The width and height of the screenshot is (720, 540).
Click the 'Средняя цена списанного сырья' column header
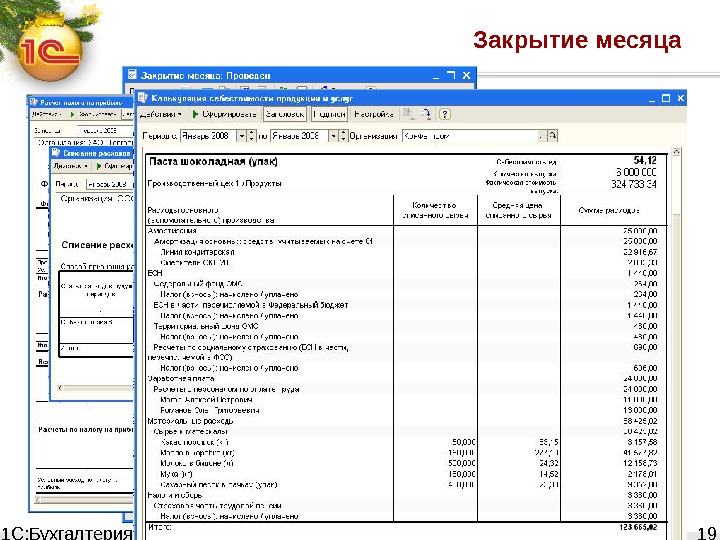(518, 210)
